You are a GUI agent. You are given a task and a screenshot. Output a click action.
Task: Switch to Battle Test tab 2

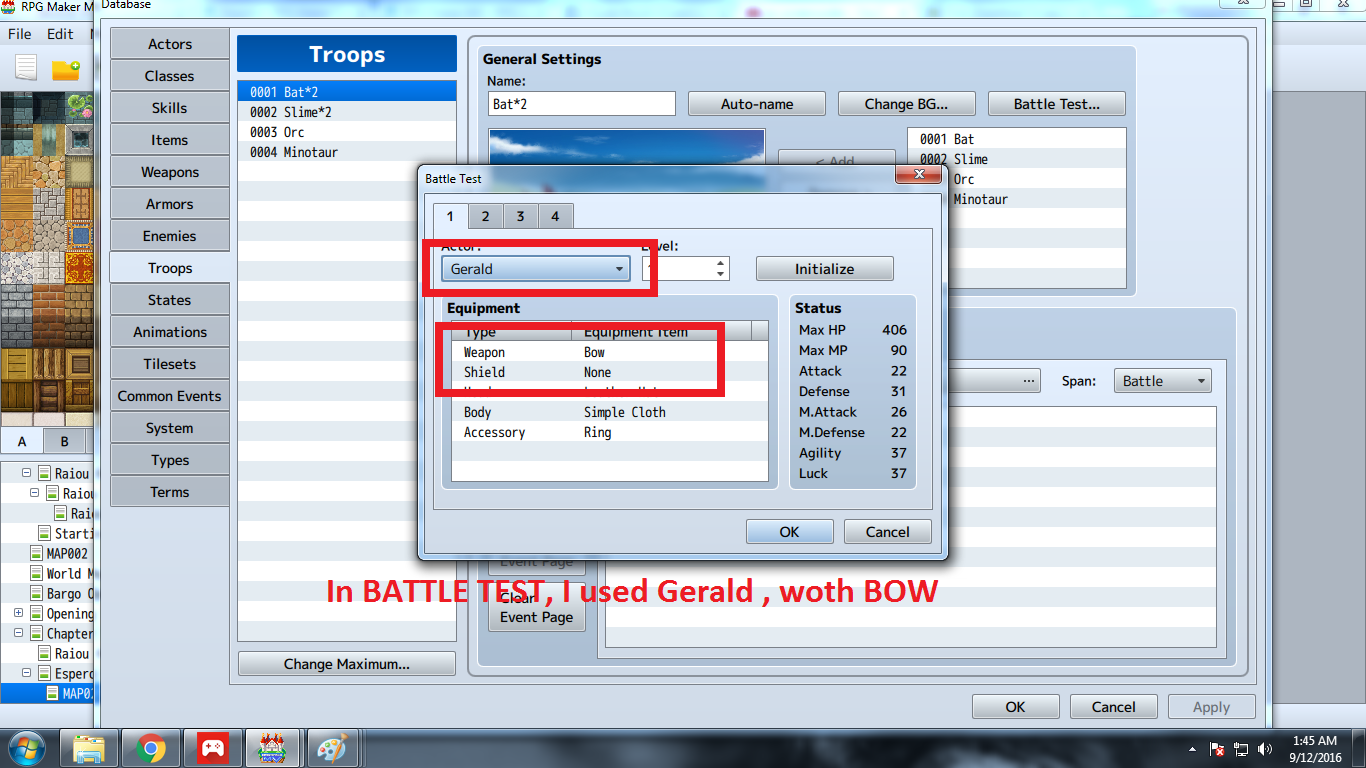[485, 216]
